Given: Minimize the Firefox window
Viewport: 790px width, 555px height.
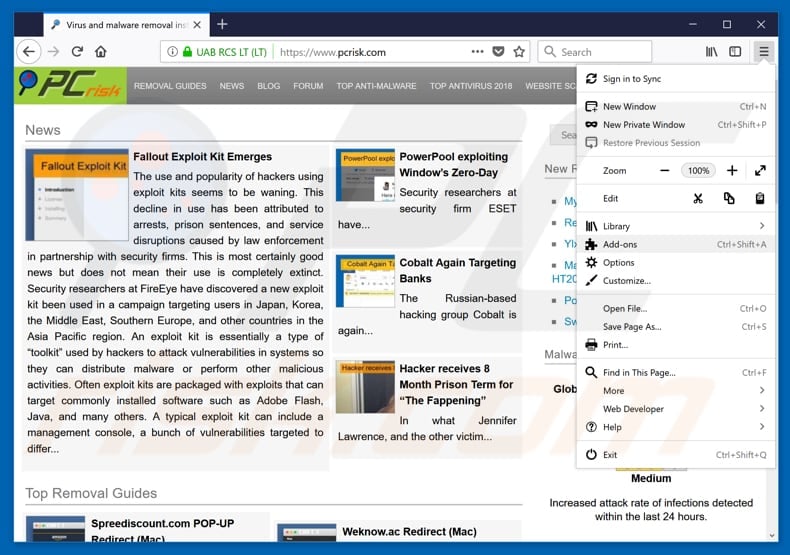Looking at the screenshot, I should tap(693, 24).
